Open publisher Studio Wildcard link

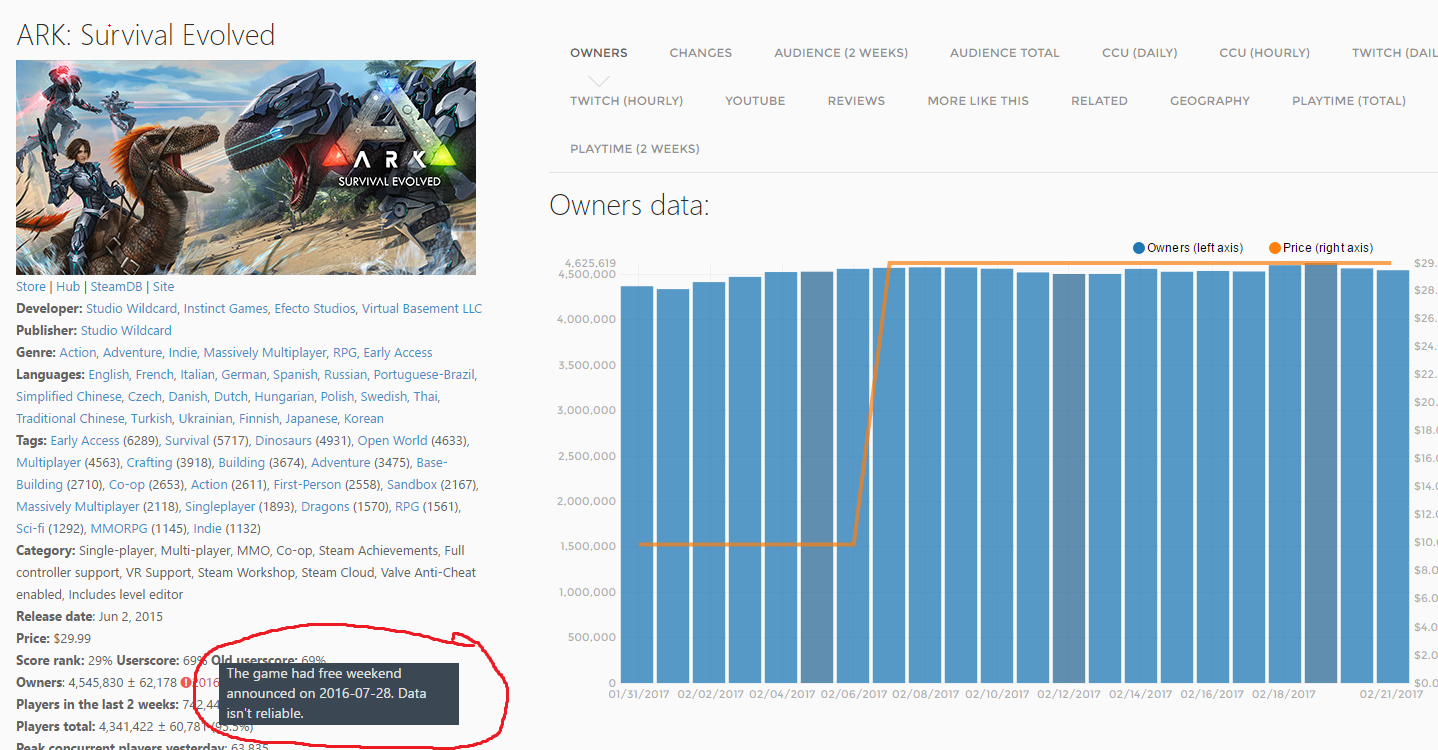(x=126, y=331)
